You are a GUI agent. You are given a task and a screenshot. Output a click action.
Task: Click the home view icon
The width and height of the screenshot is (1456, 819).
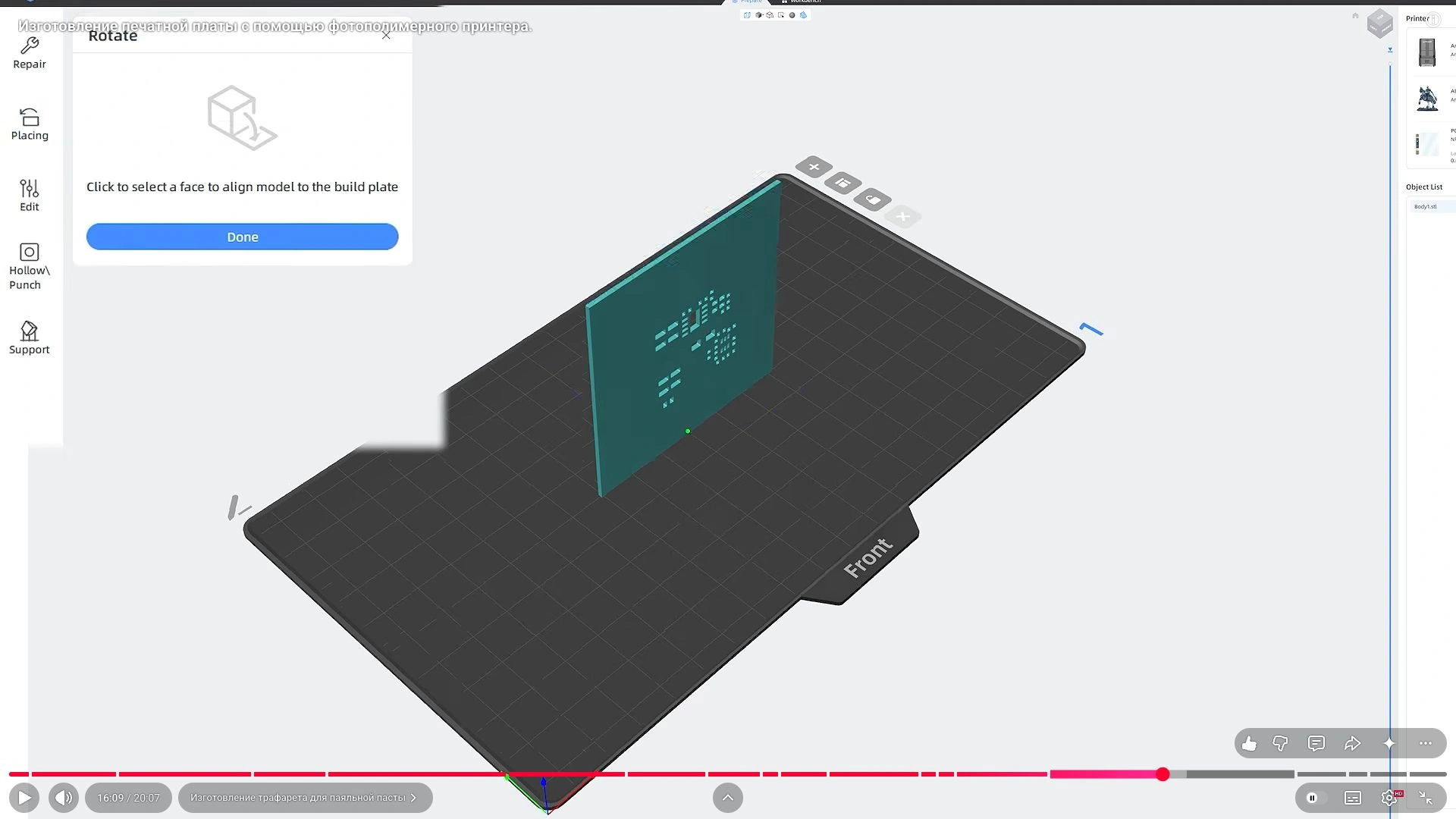[1355, 15]
